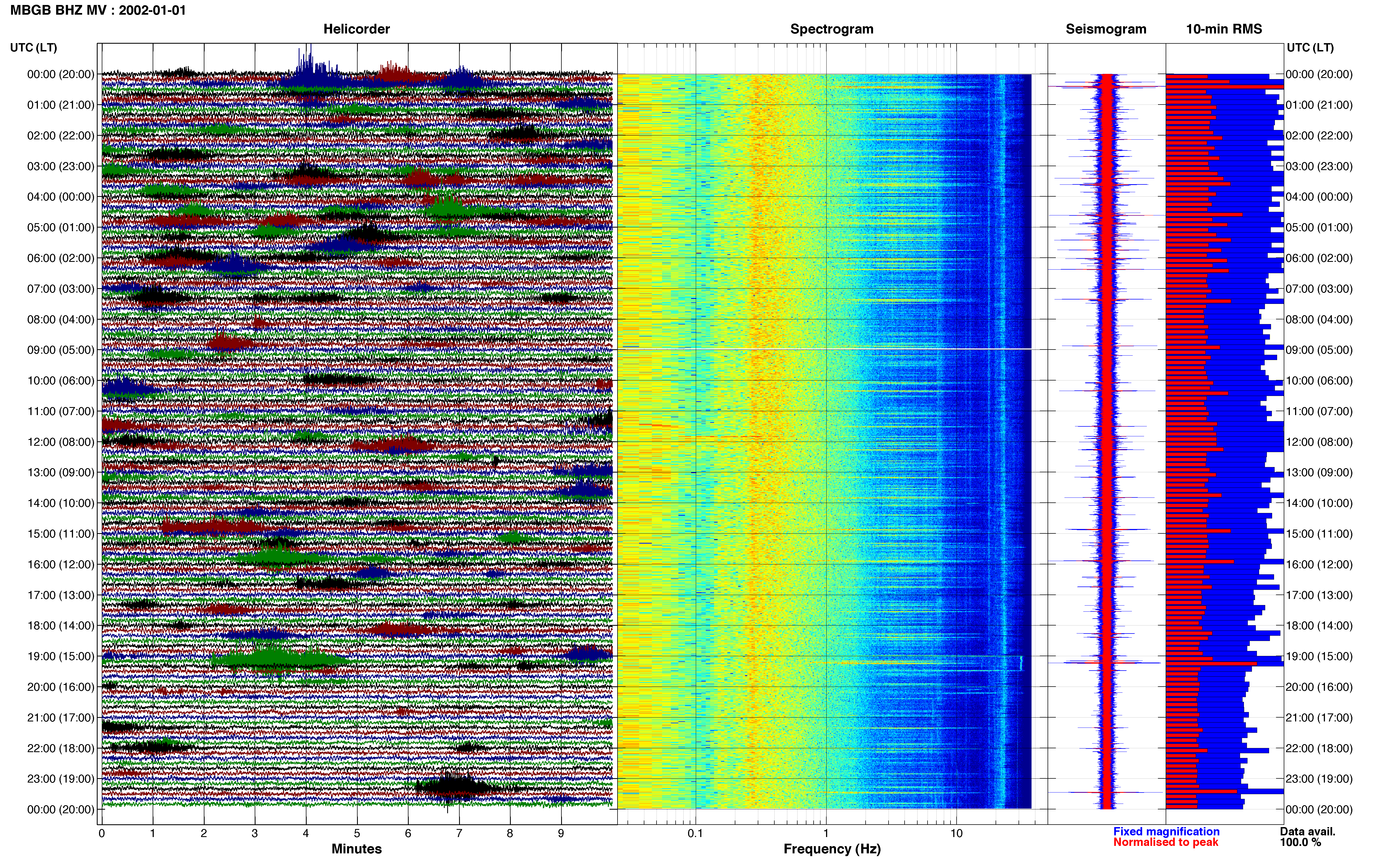Viewport: 1388px width, 868px height.
Task: Click the right '19:00 (15:00)' time label
Action: coord(1319,656)
